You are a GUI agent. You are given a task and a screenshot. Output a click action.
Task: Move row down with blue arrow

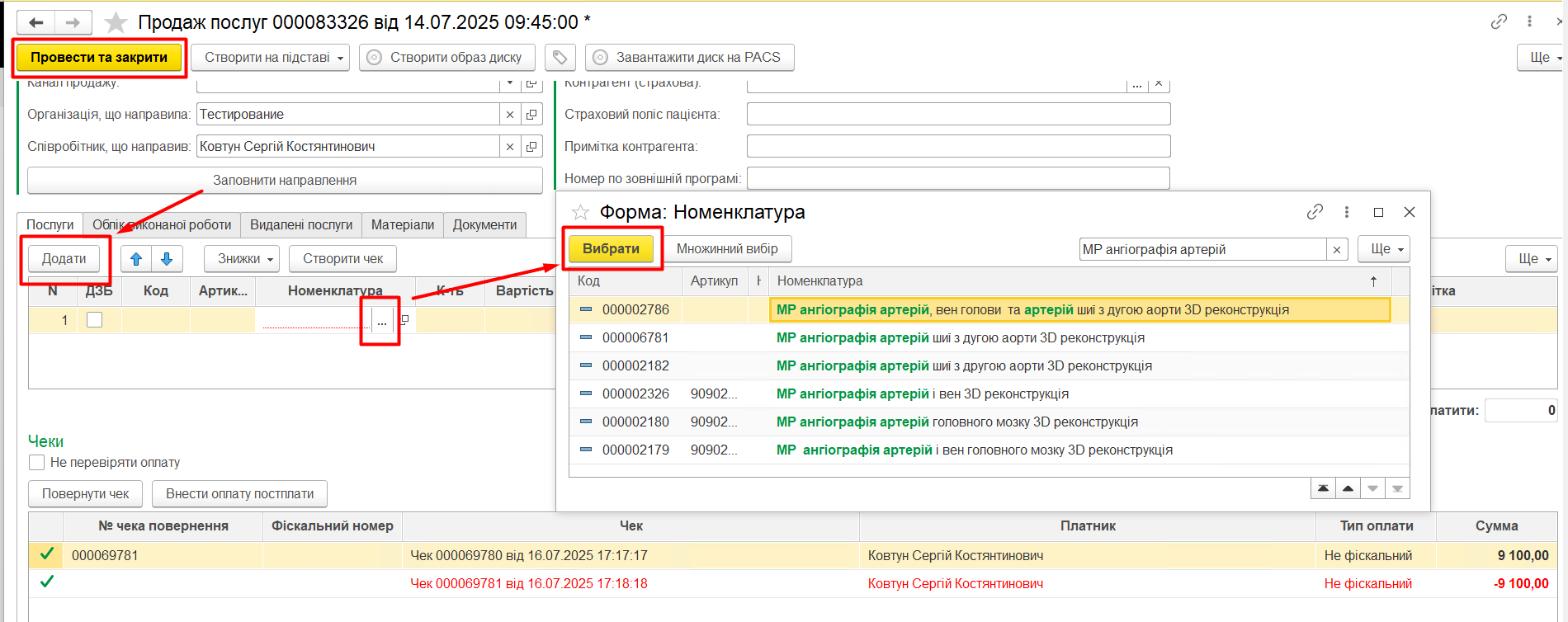tap(167, 259)
